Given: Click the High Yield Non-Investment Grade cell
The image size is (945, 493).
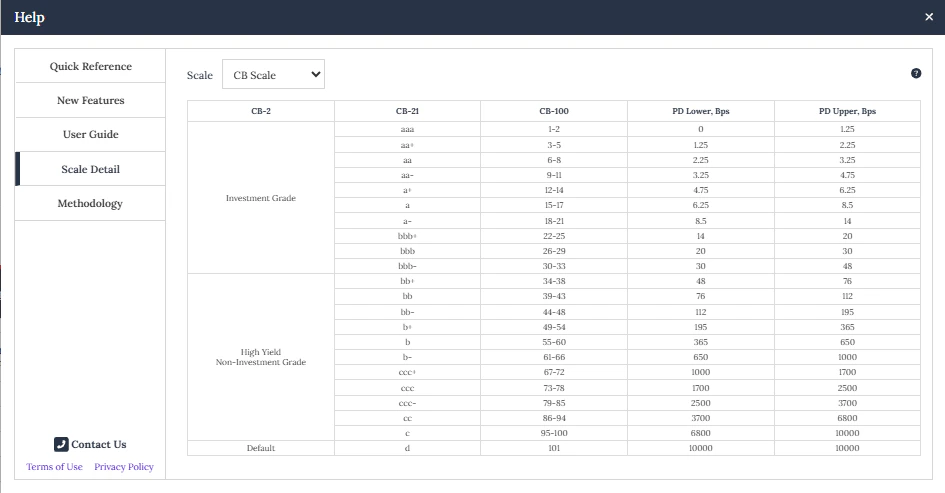Looking at the screenshot, I should [261, 357].
